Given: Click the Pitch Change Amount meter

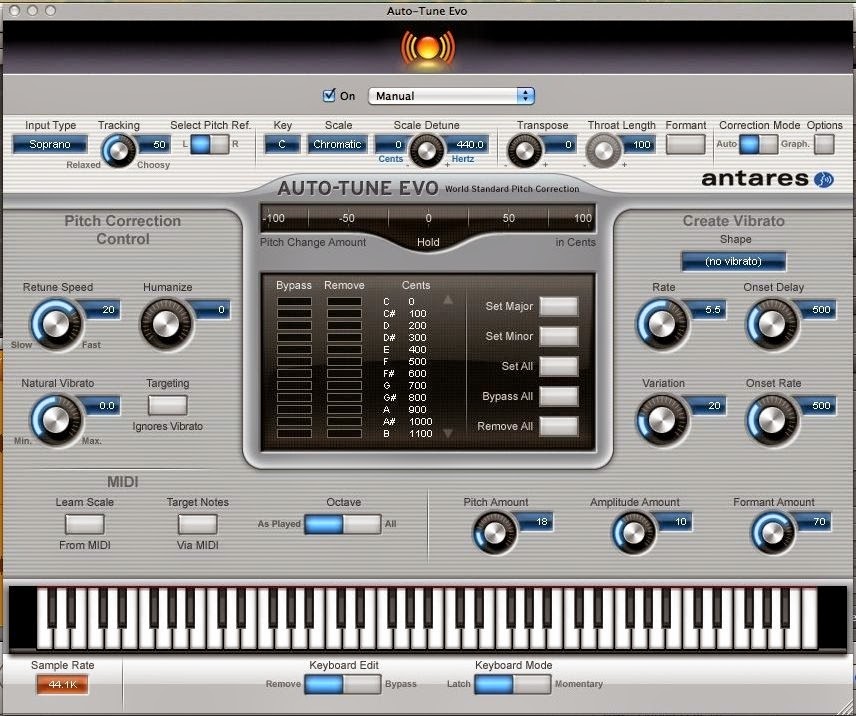Looking at the screenshot, I should pos(427,218).
